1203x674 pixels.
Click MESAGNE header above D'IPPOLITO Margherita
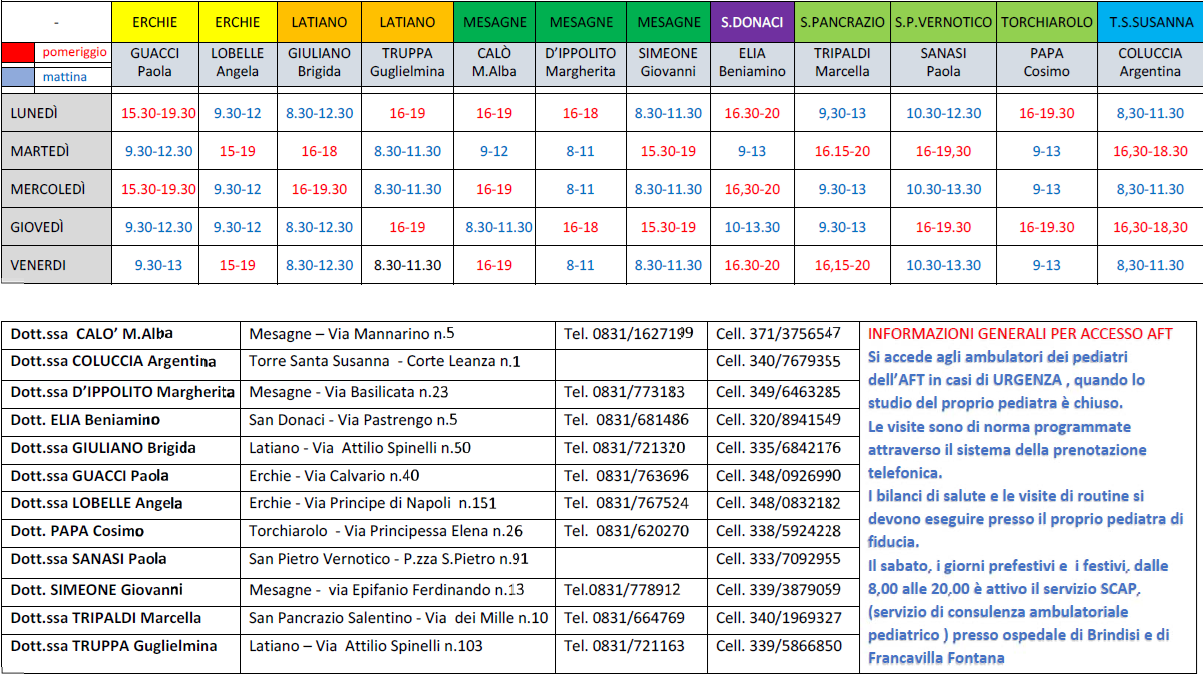point(580,22)
